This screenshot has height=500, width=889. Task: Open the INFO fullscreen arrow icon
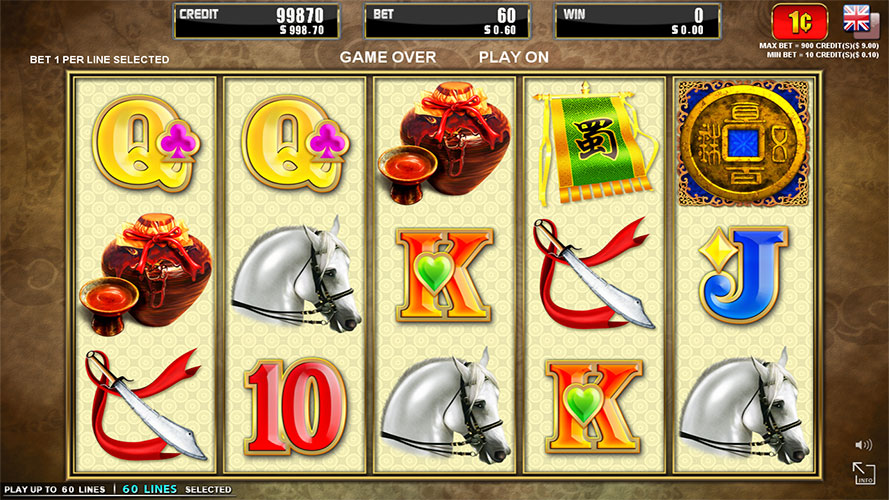pos(863,473)
